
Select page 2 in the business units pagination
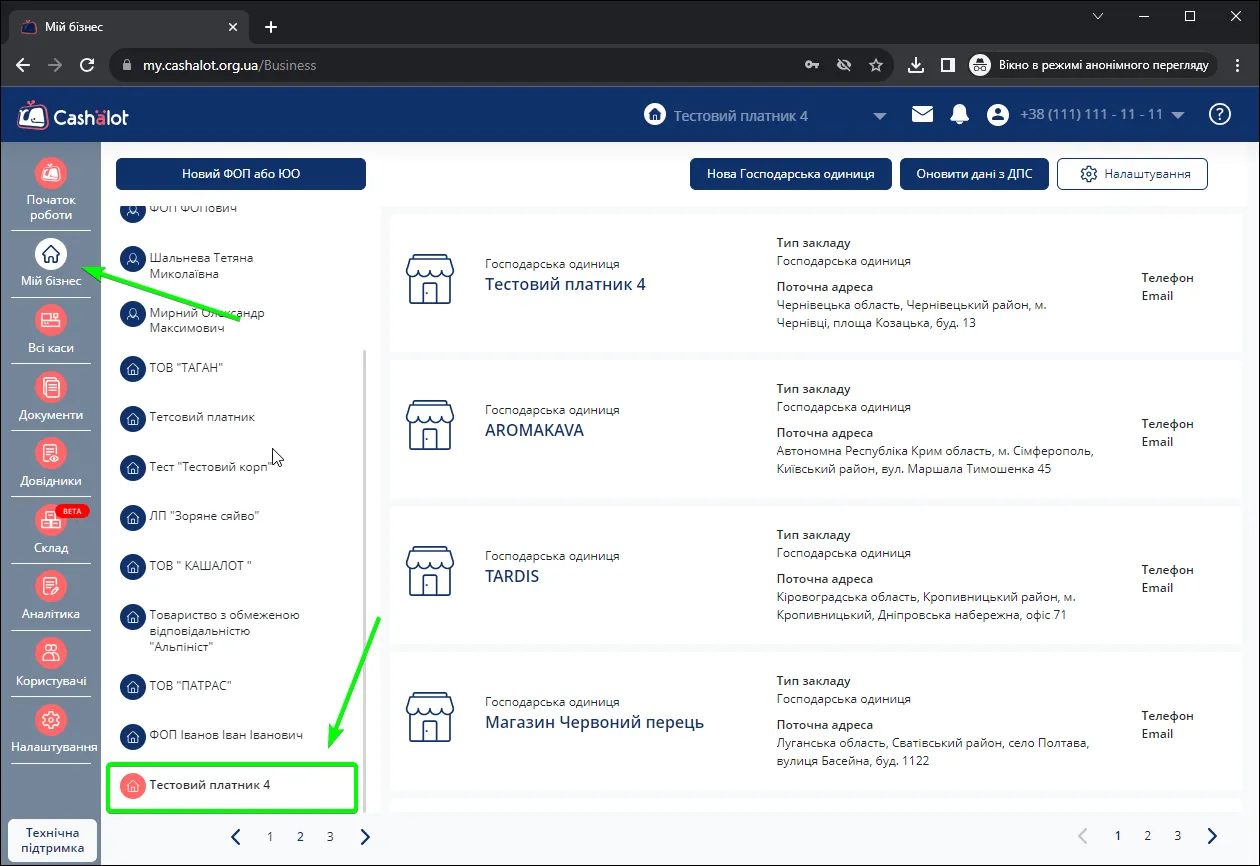pyautogui.click(x=1148, y=836)
